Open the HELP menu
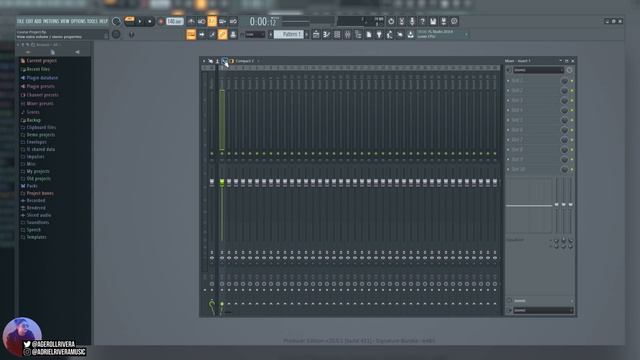Image resolution: width=640 pixels, height=360 pixels. 103,21
